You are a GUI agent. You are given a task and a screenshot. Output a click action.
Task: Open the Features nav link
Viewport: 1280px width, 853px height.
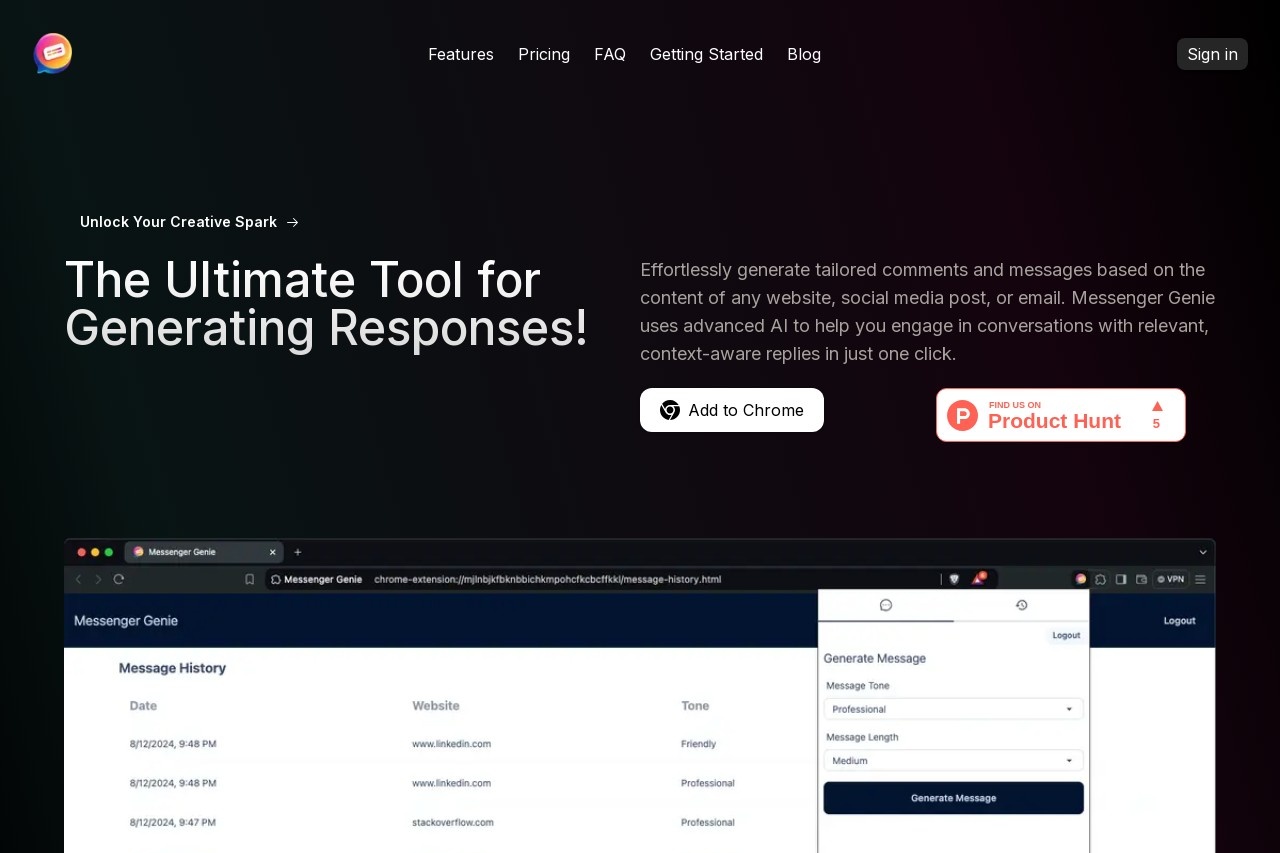(461, 54)
